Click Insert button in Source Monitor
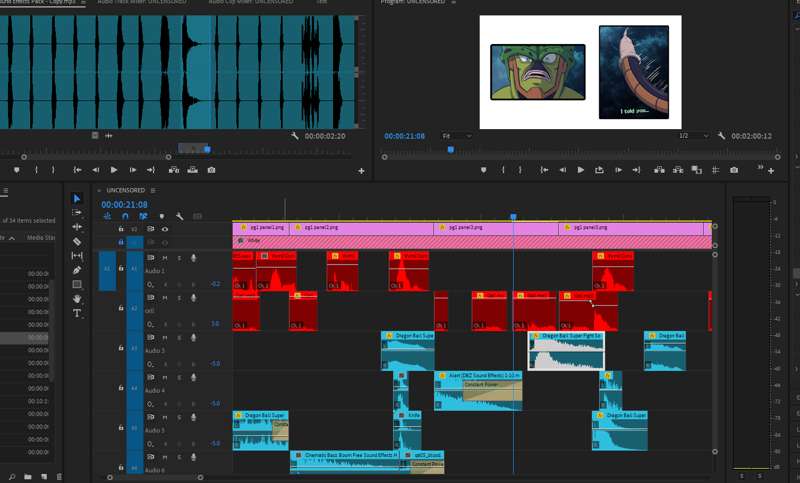 pyautogui.click(x=174, y=170)
